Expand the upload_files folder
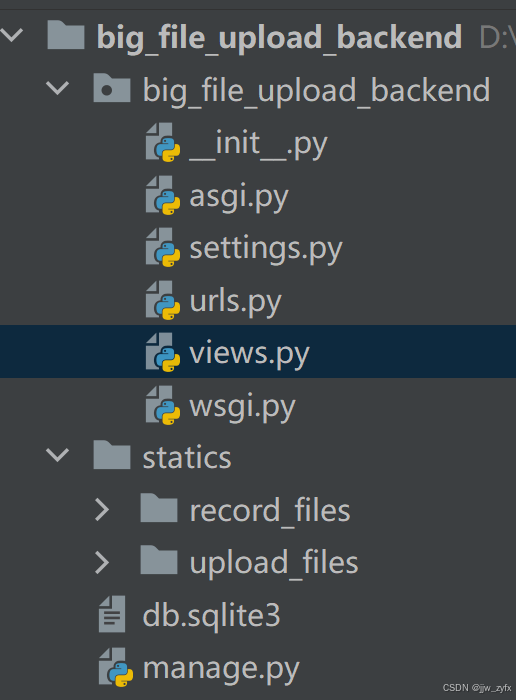This screenshot has height=700, width=516. [102, 562]
